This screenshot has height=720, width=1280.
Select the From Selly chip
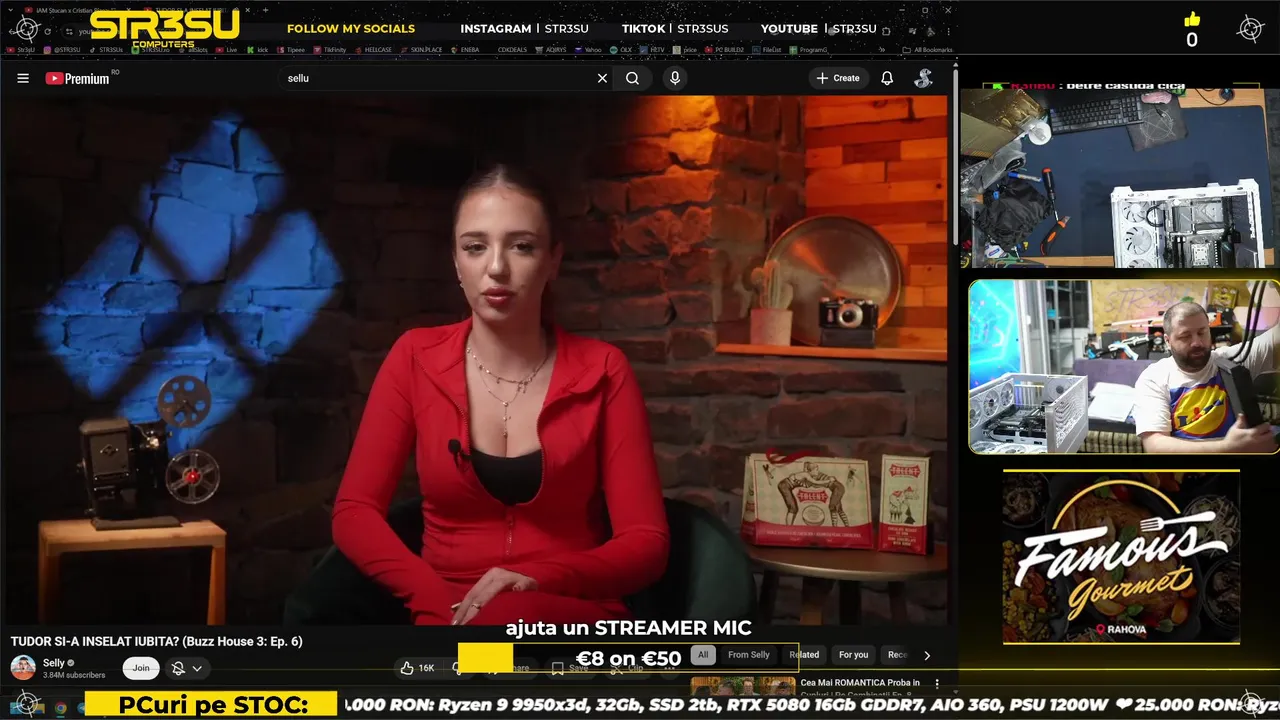pyautogui.click(x=749, y=655)
